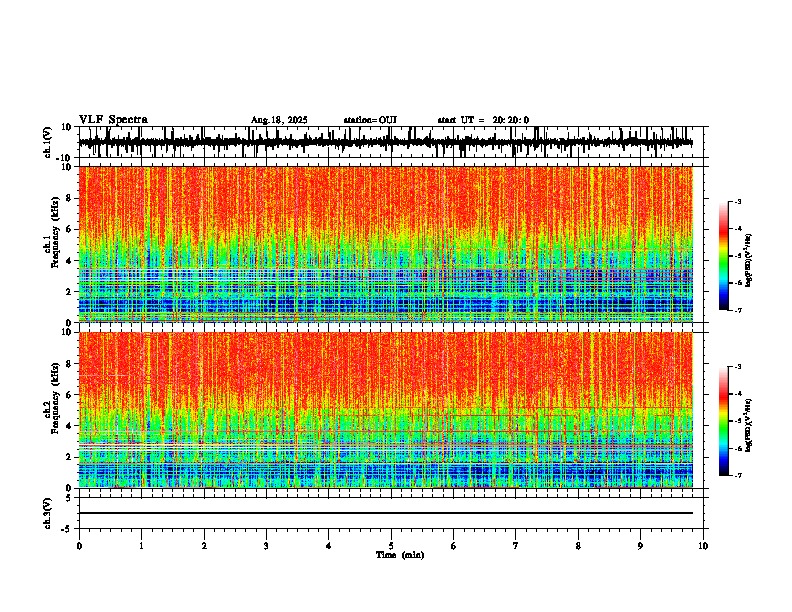The image size is (792, 612).
Task: Click the "station=OUI" header label
Action: click(370, 120)
